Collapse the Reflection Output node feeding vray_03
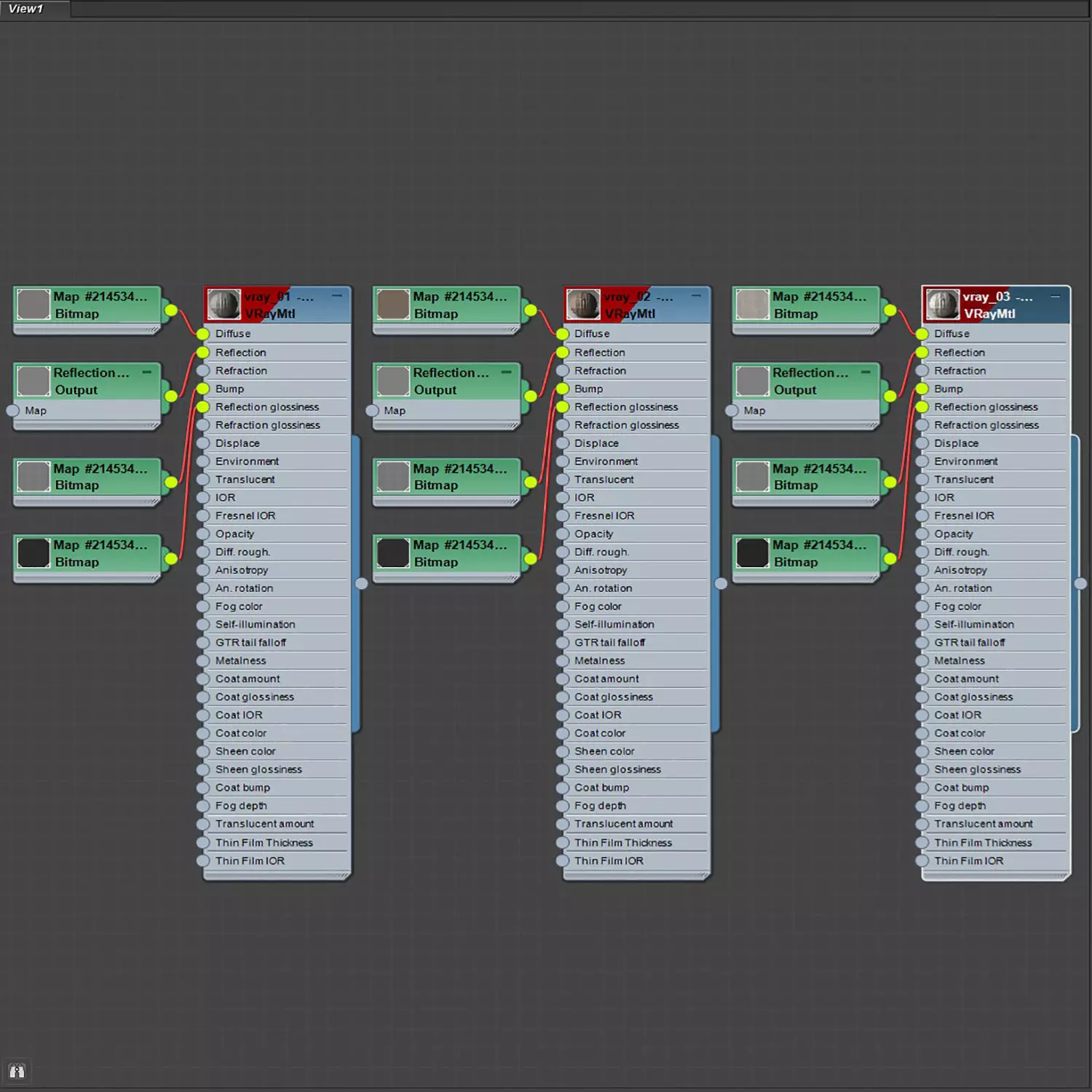The height and width of the screenshot is (1092, 1092). pyautogui.click(x=866, y=372)
